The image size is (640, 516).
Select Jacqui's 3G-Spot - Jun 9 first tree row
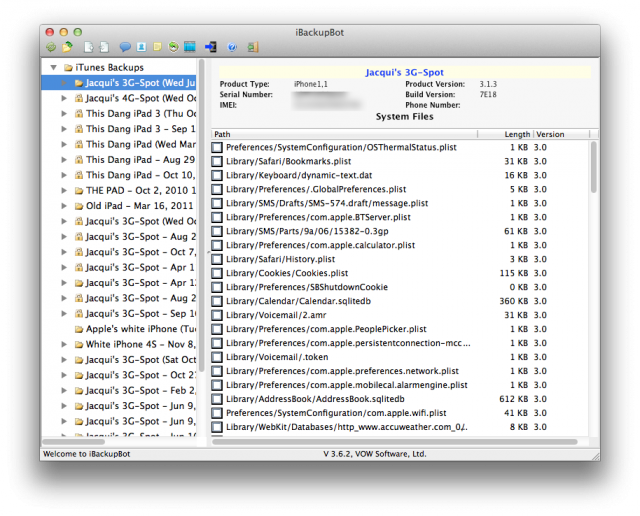tap(119, 406)
